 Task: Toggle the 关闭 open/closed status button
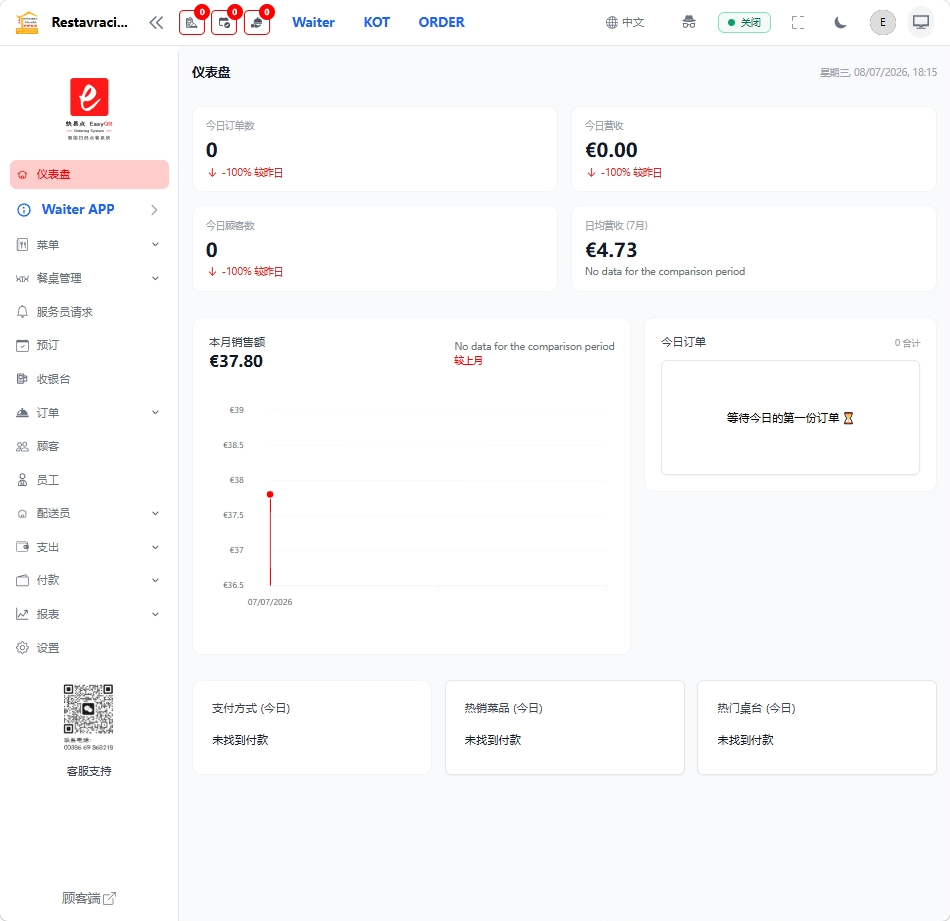[x=744, y=22]
